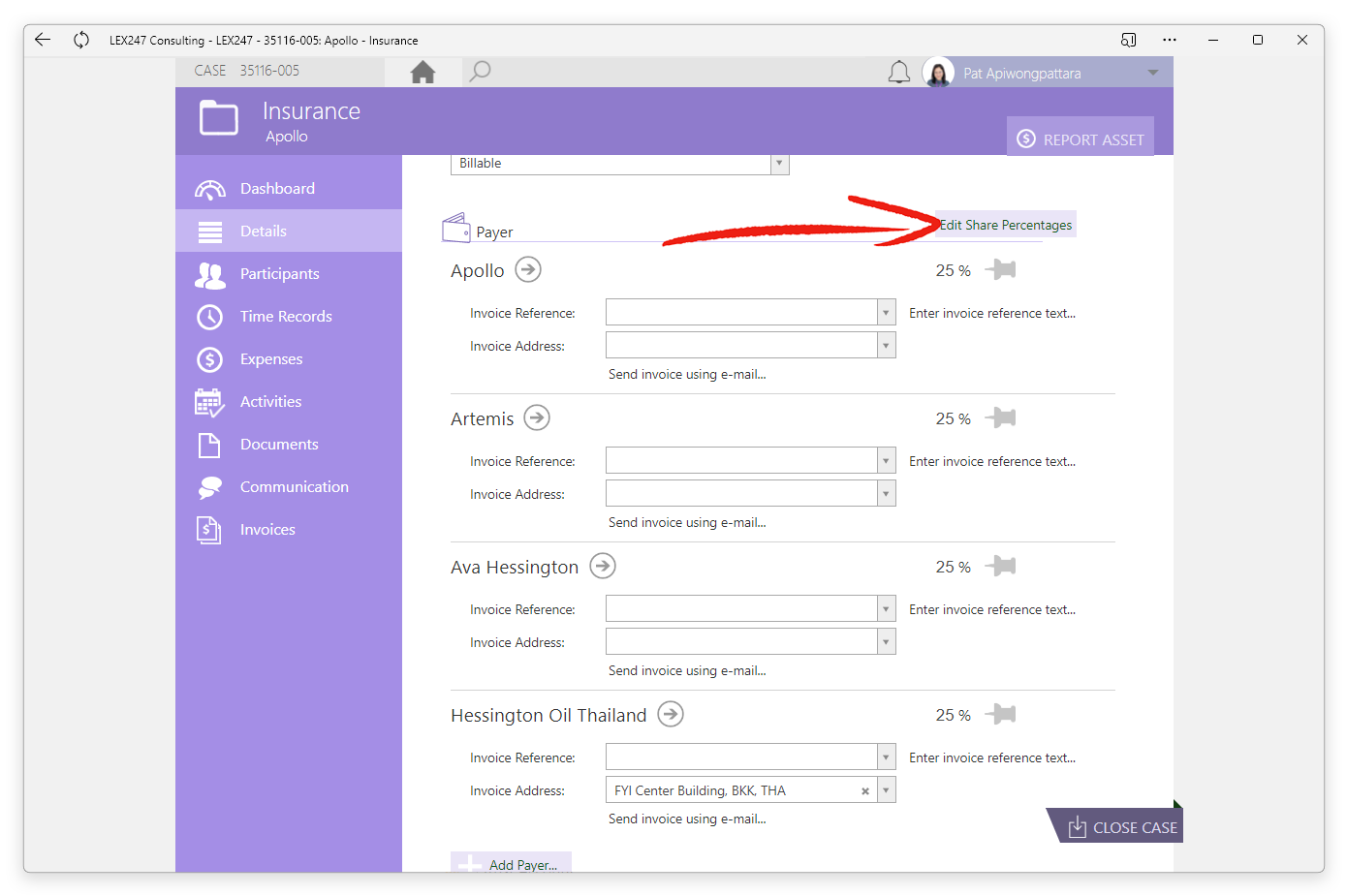Screen dimensions: 1347x896
Task: Open Participants section
Action: pyautogui.click(x=289, y=273)
